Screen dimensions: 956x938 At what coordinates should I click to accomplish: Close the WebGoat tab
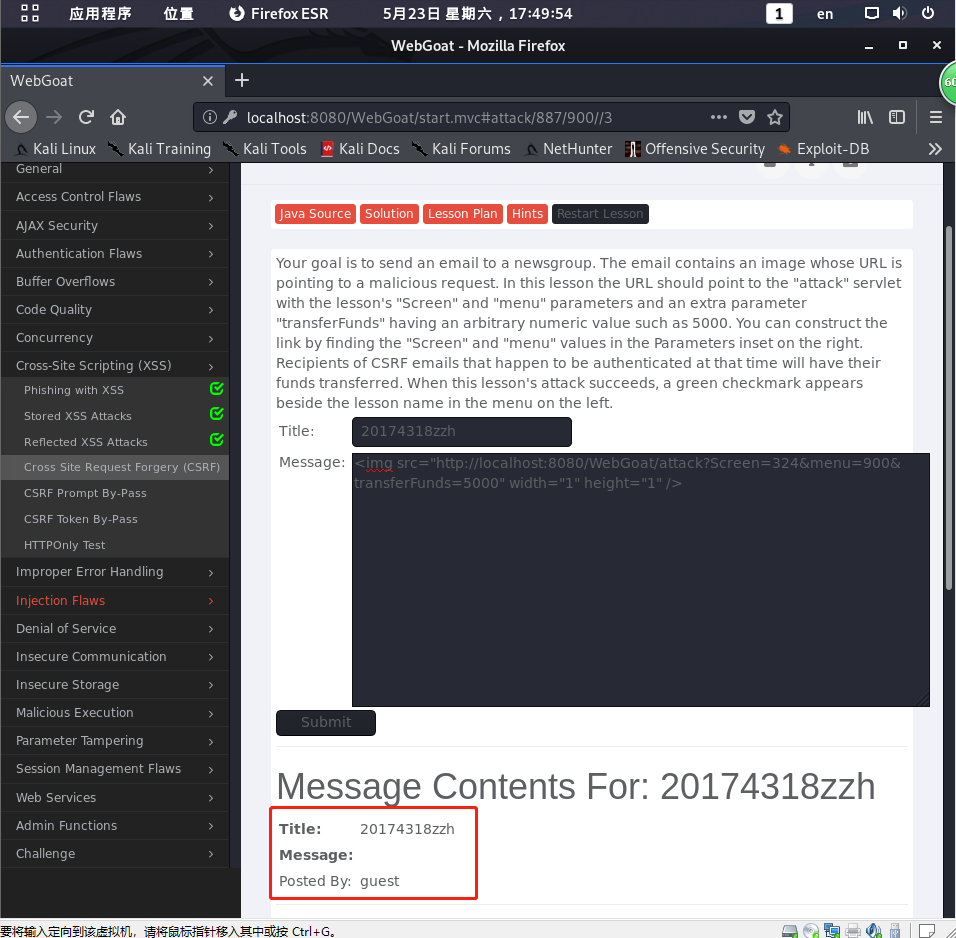[208, 81]
